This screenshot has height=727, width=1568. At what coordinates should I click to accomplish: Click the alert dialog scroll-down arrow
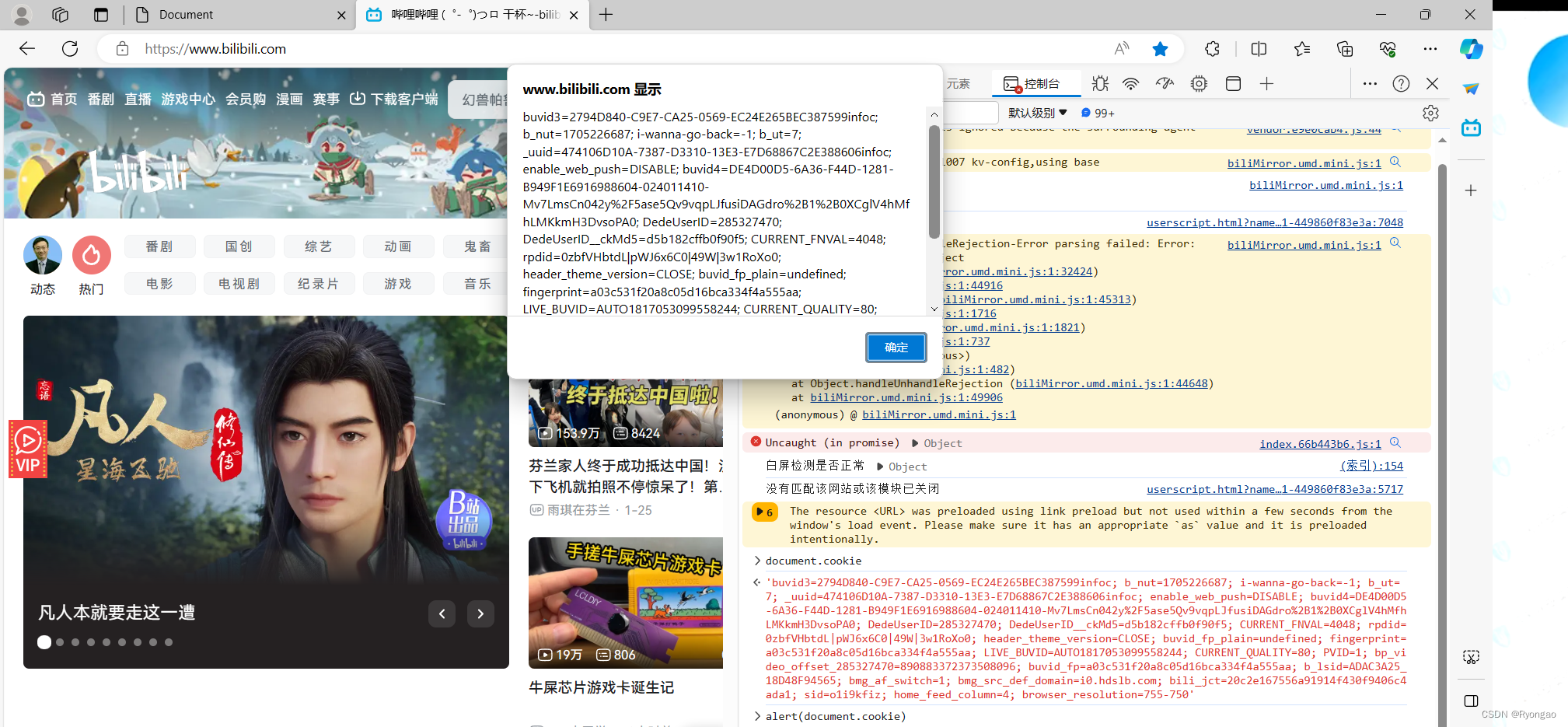pyautogui.click(x=934, y=309)
